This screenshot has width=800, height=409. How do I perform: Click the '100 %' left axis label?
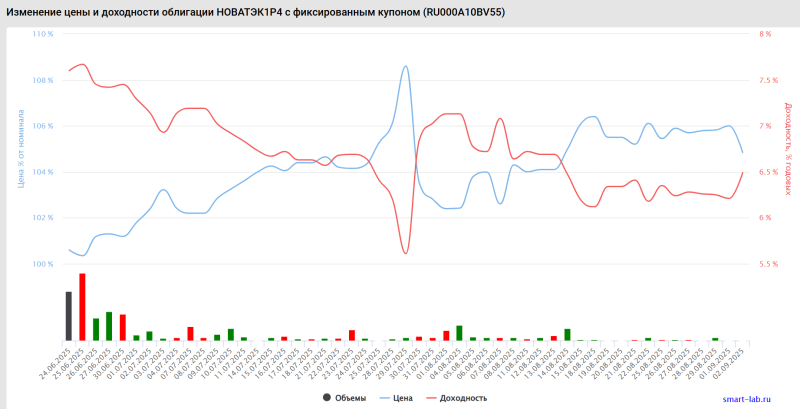[x=43, y=264]
